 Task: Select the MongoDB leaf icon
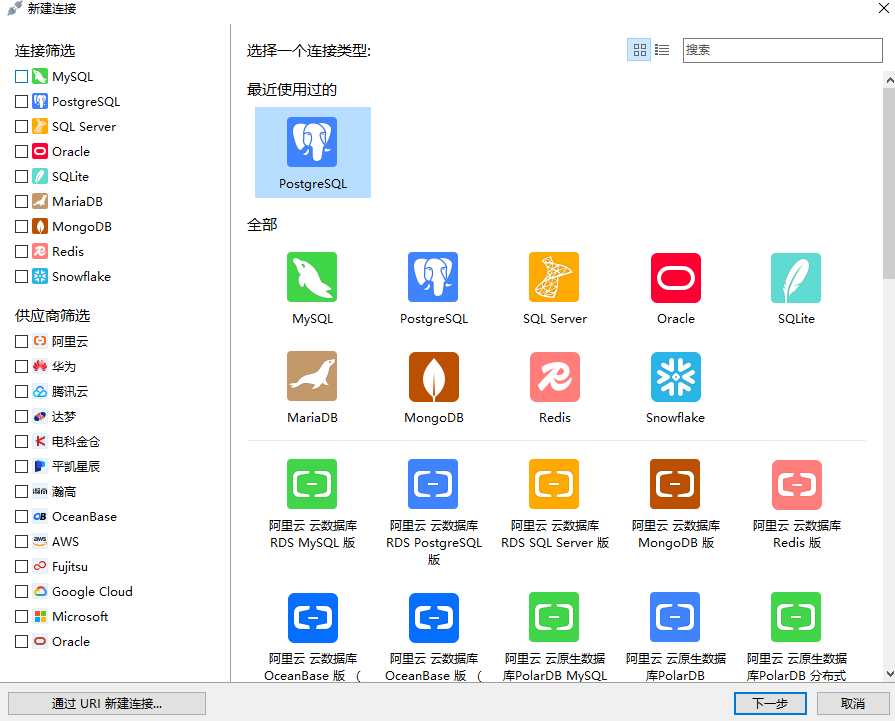point(433,377)
